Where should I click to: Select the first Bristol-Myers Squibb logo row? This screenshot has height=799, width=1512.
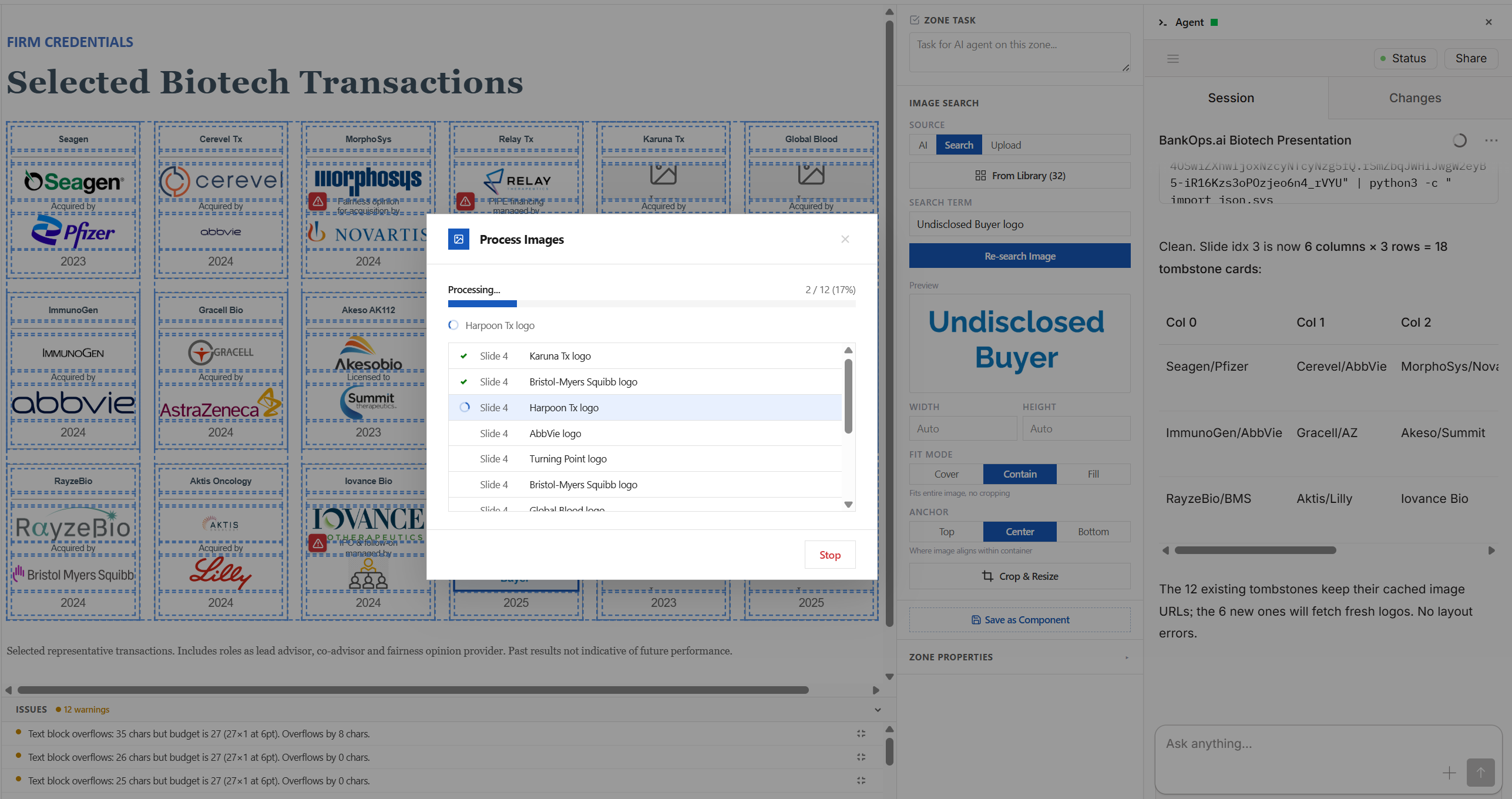(645, 382)
